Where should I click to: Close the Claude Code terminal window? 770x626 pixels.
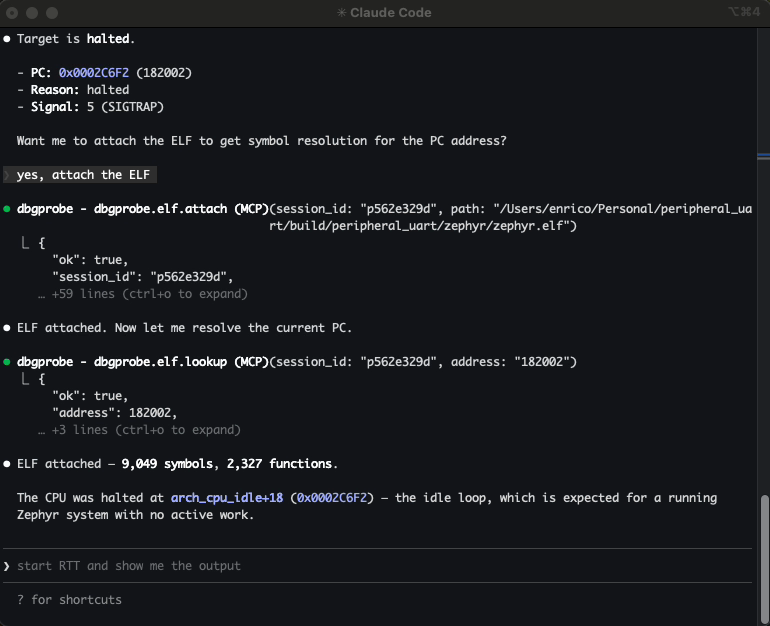(x=14, y=13)
